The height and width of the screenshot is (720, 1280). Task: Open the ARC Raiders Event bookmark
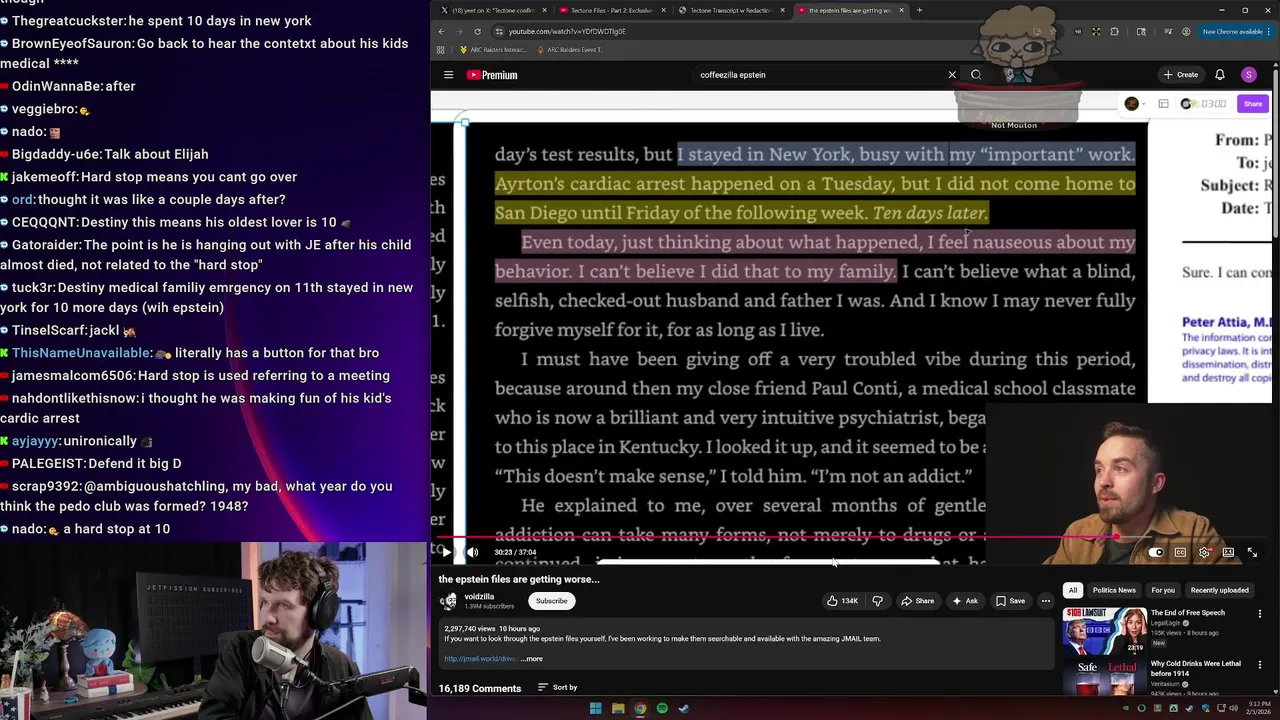[x=571, y=50]
